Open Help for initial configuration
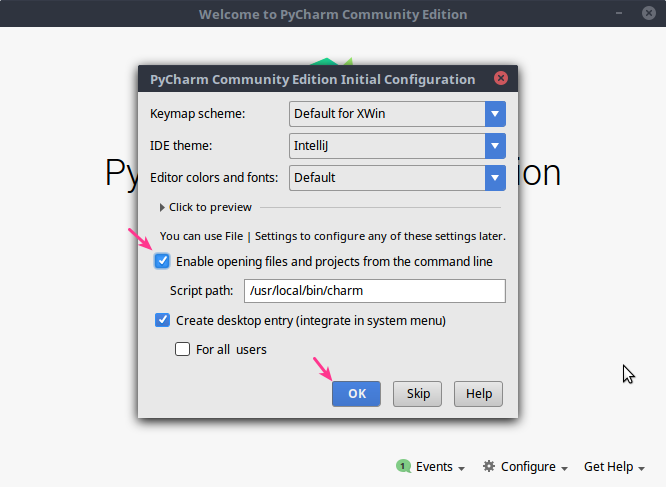The width and height of the screenshot is (666, 487). pyautogui.click(x=478, y=394)
